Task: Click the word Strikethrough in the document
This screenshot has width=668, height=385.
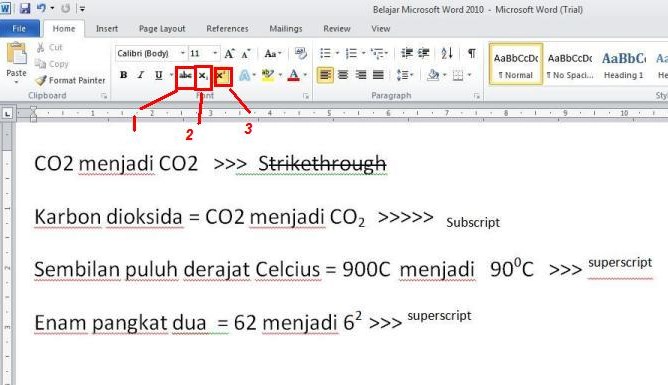Action: [x=322, y=164]
